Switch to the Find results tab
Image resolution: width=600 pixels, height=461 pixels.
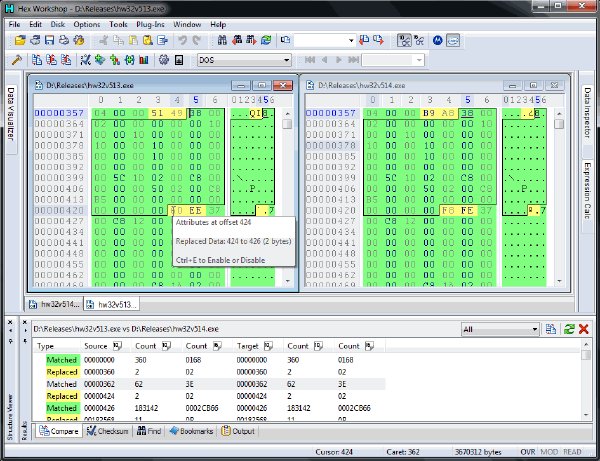tap(149, 431)
